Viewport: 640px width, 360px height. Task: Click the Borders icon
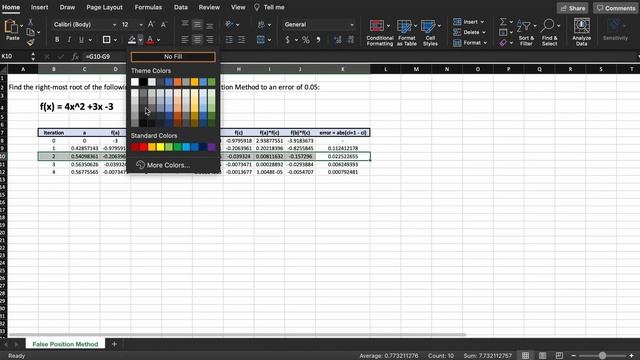(106, 40)
